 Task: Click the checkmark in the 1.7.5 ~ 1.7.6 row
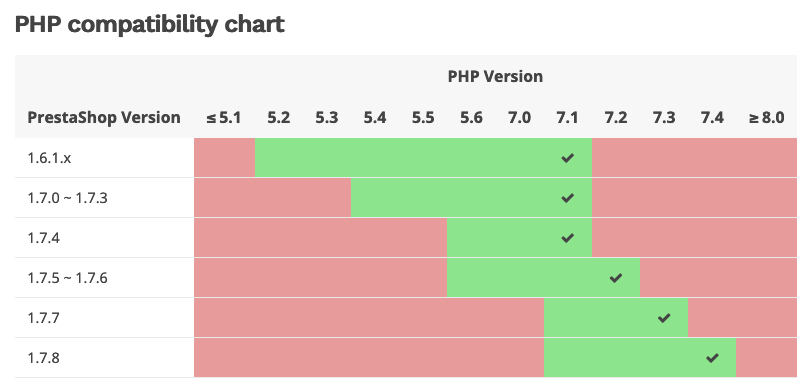[615, 278]
